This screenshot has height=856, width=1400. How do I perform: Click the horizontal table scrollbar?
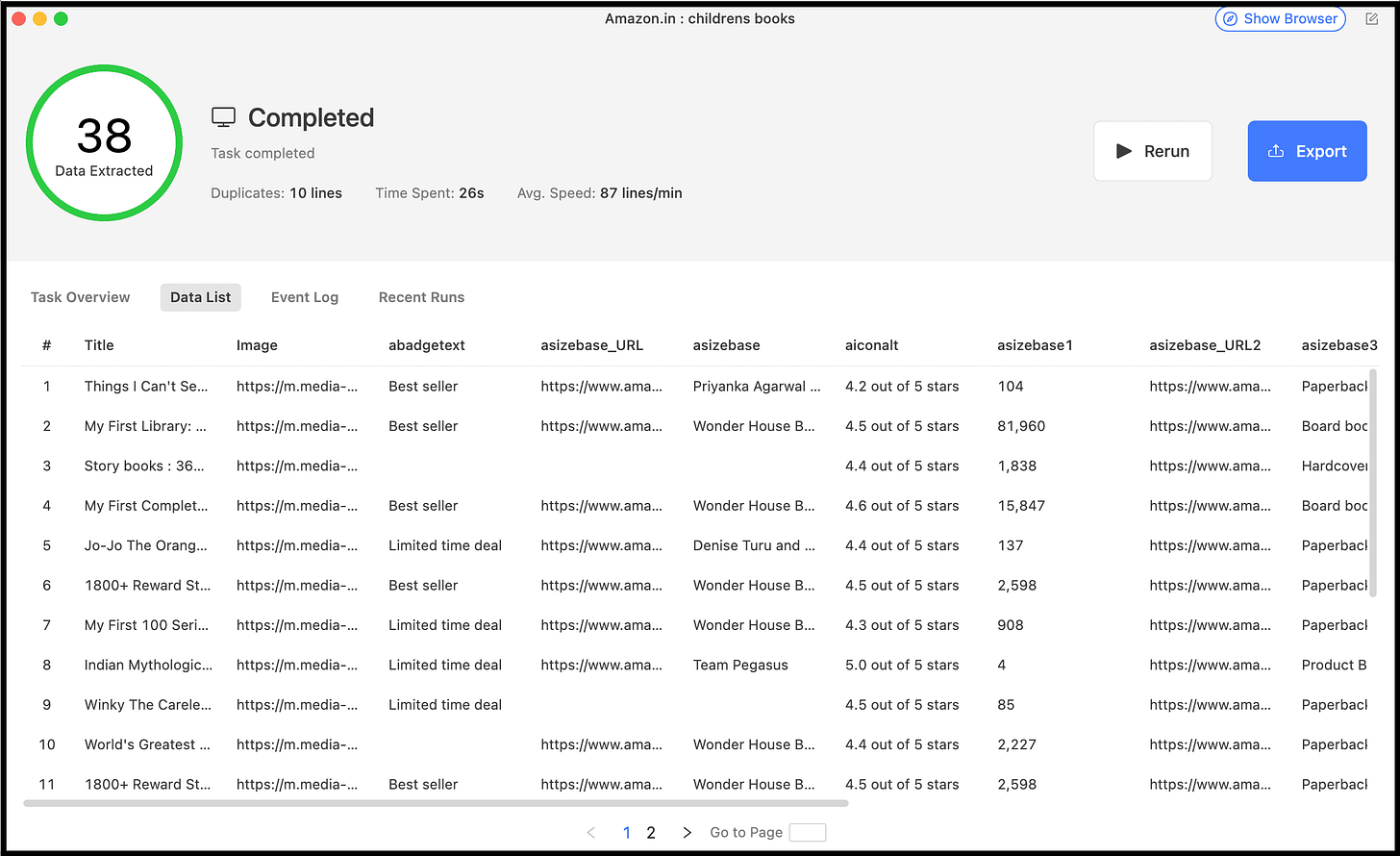[x=436, y=803]
